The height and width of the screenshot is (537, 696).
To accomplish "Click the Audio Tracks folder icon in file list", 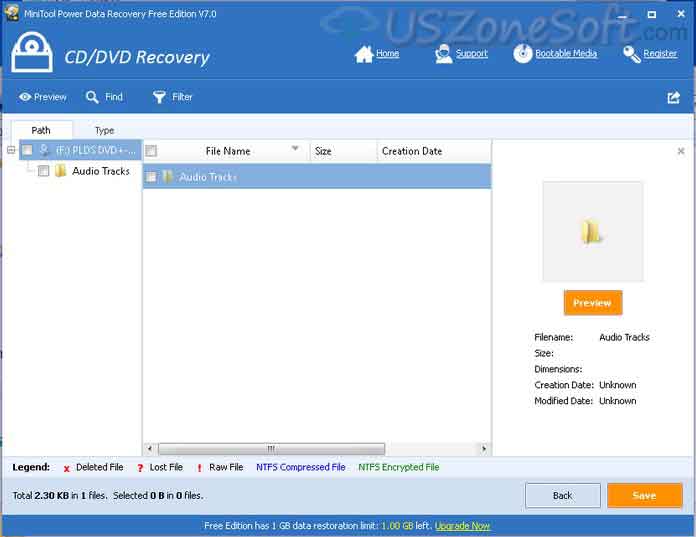I will click(x=168, y=177).
